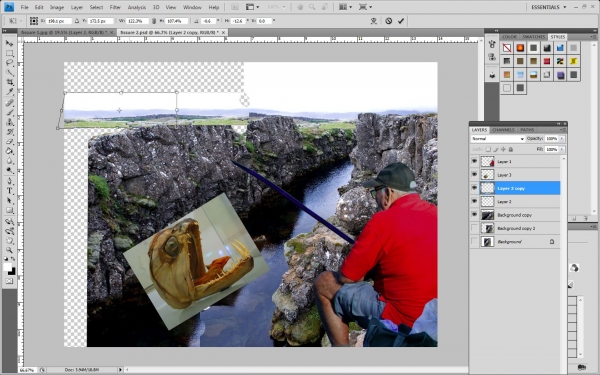The height and width of the screenshot is (375, 600).
Task: Select the Brush tool
Action: tap(9, 112)
